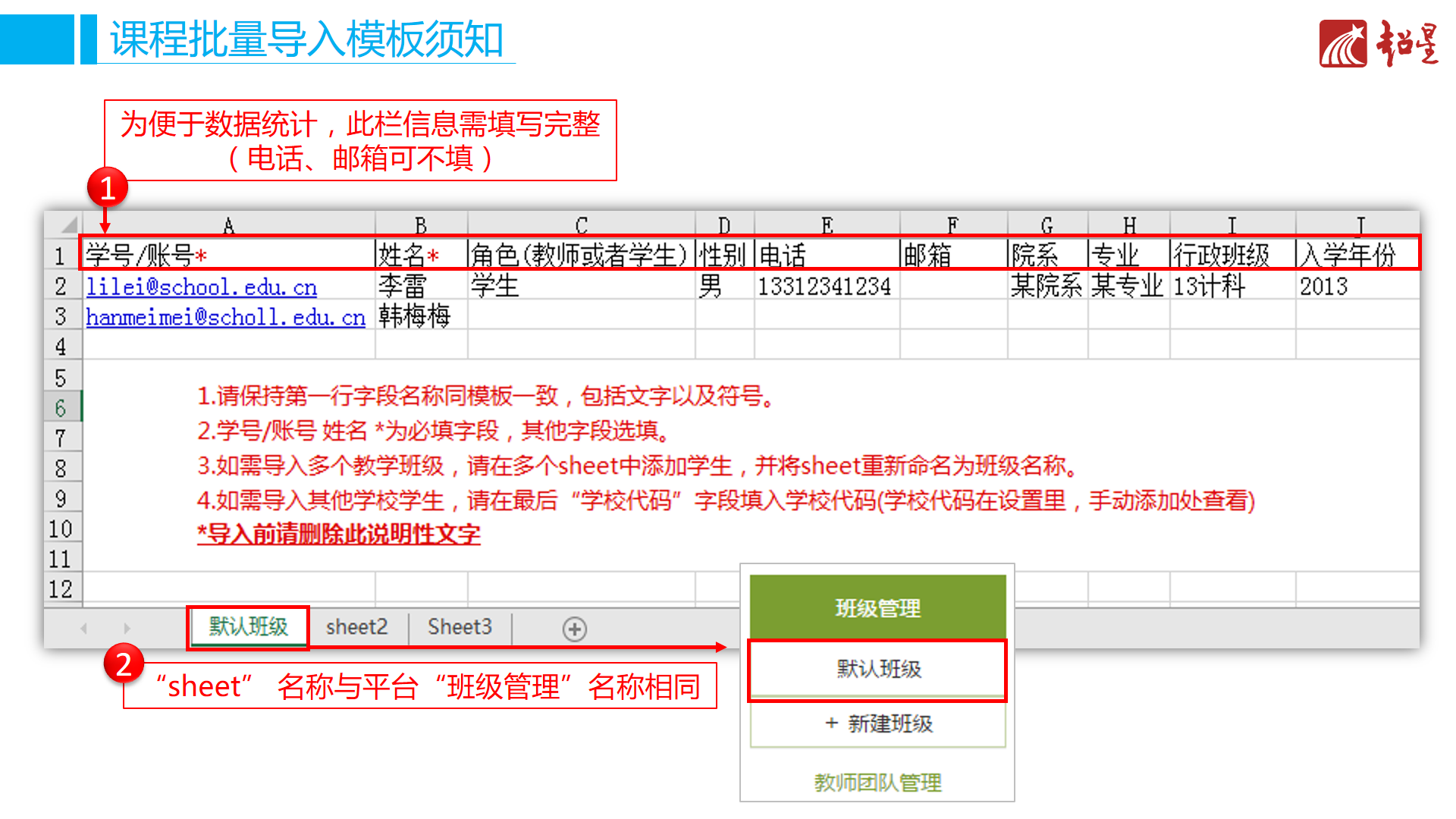Select the 默认班级 entry in the class panel
Viewport: 1456px width, 819px height.
877,669
